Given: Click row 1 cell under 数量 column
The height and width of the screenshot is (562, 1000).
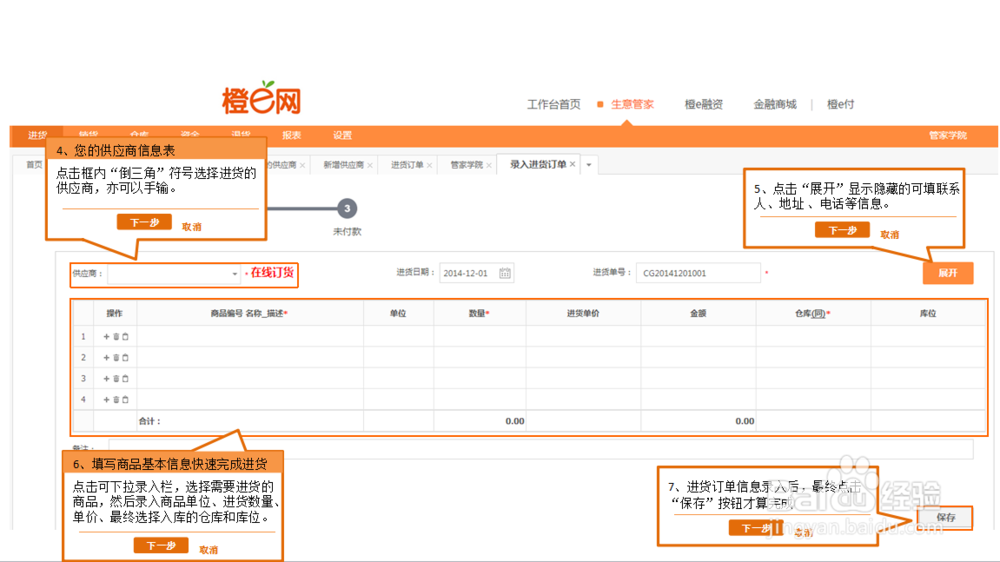Looking at the screenshot, I should tap(480, 336).
